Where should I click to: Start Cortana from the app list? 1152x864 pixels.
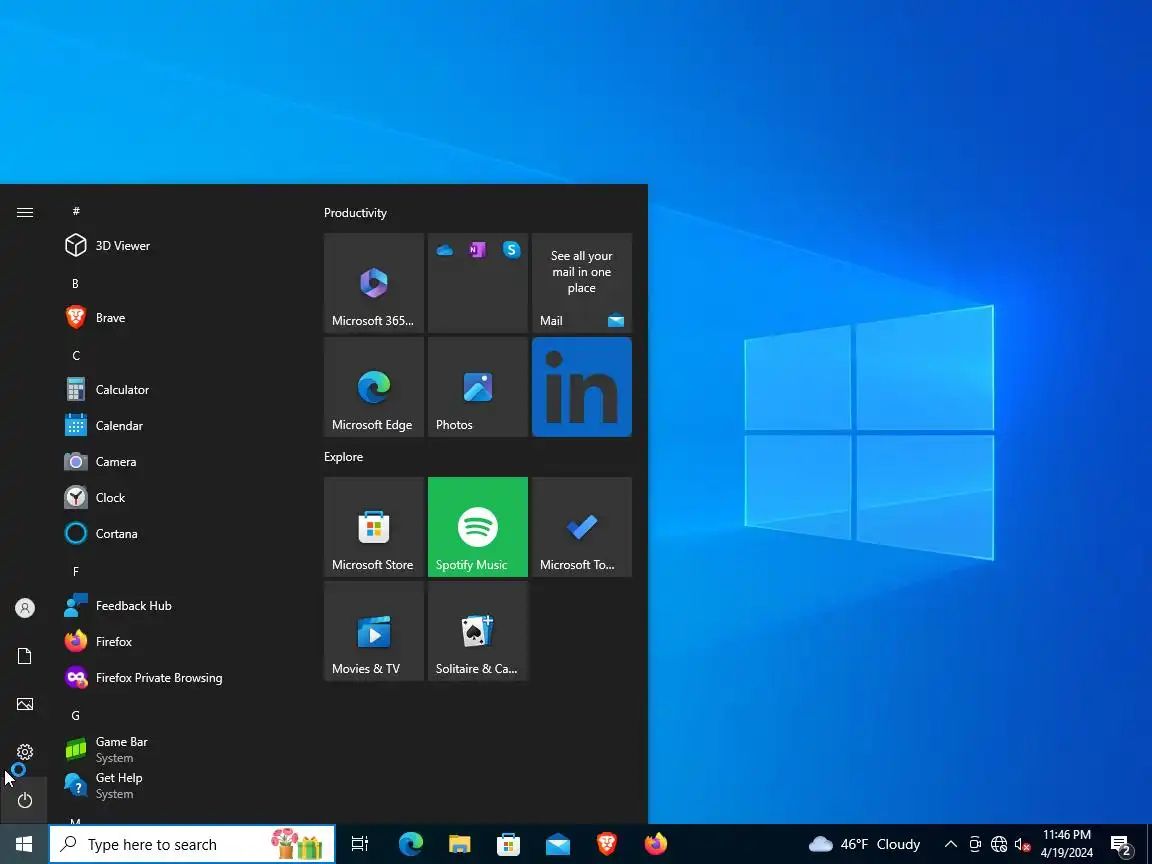point(176,533)
